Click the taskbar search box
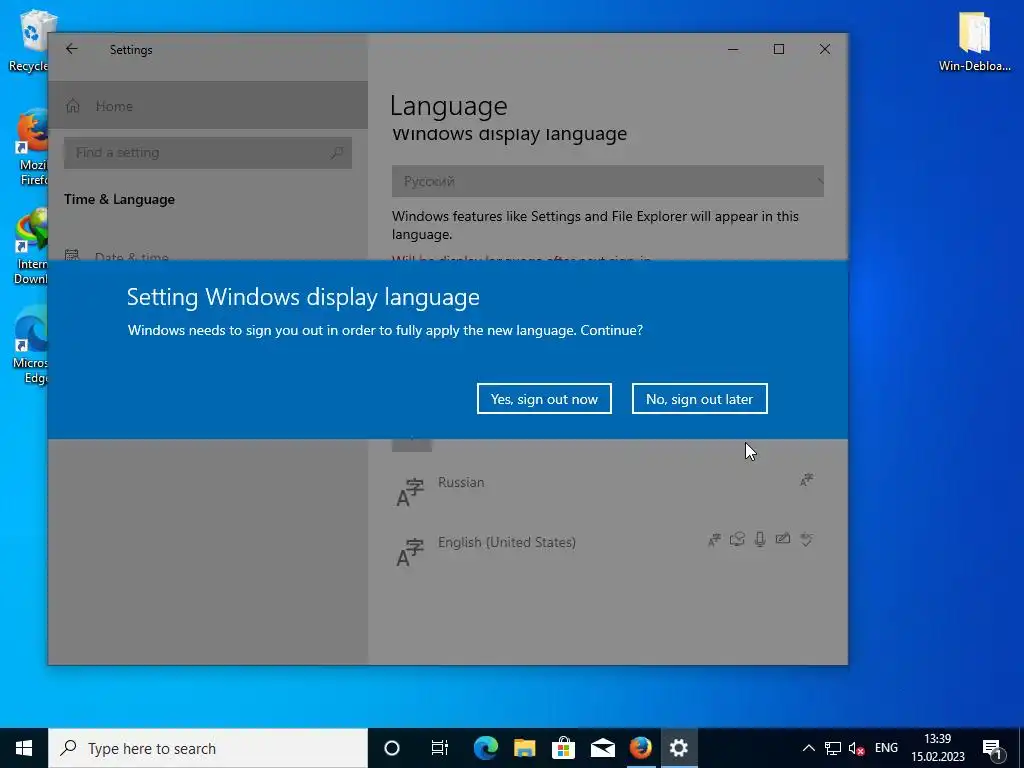Screen dimensions: 1024x768 click(208, 748)
